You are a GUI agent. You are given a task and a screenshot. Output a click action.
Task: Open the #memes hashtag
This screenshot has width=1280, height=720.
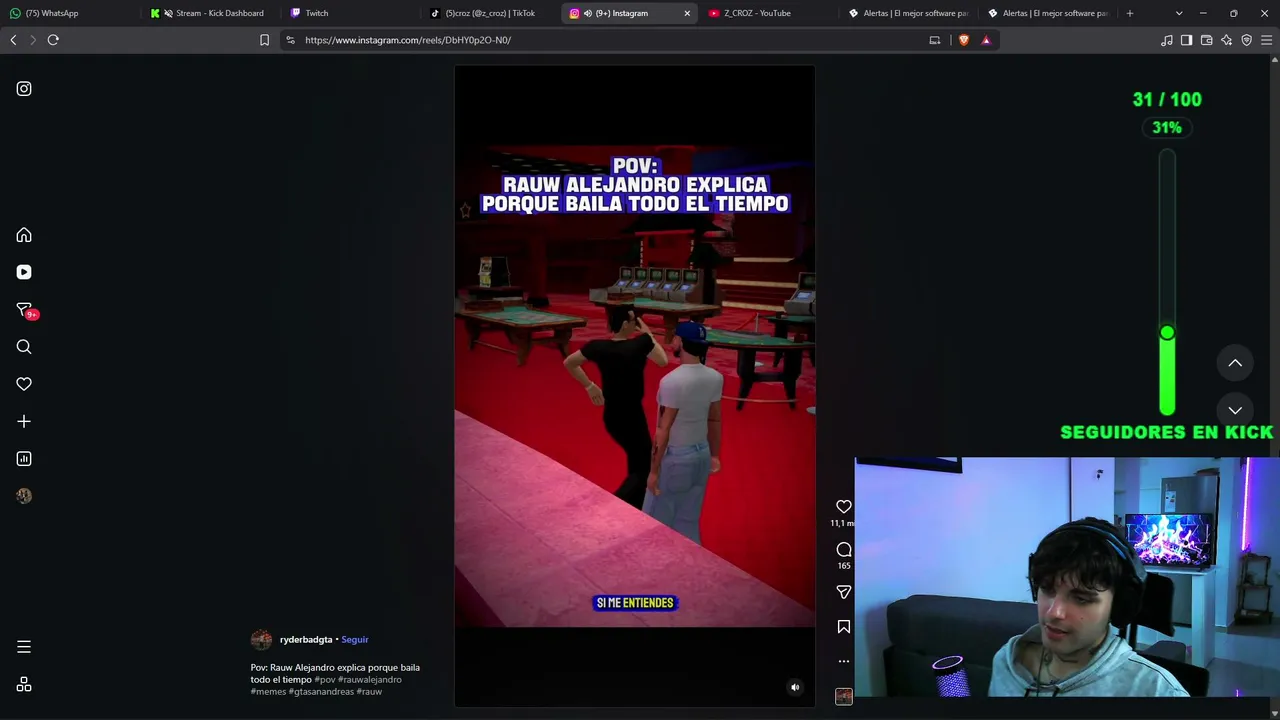point(268,692)
